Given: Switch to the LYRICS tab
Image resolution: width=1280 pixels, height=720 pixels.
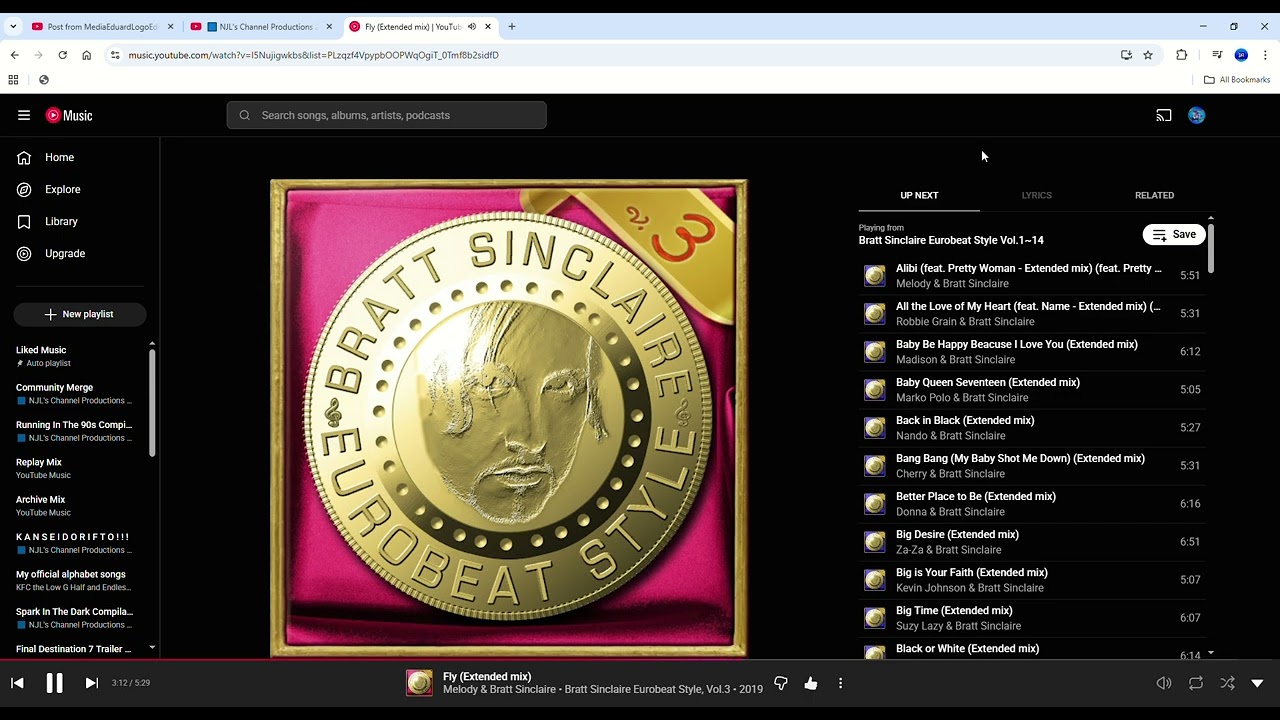Looking at the screenshot, I should coord(1036,195).
